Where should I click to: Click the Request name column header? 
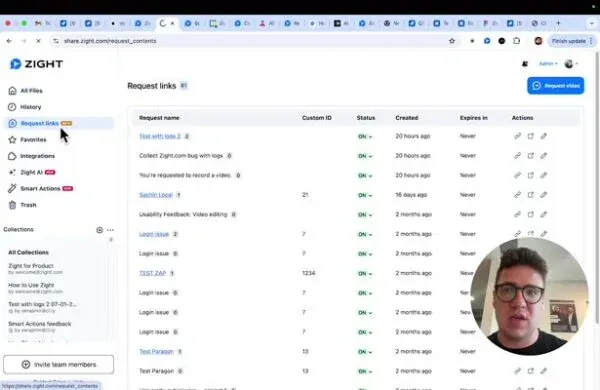159,118
